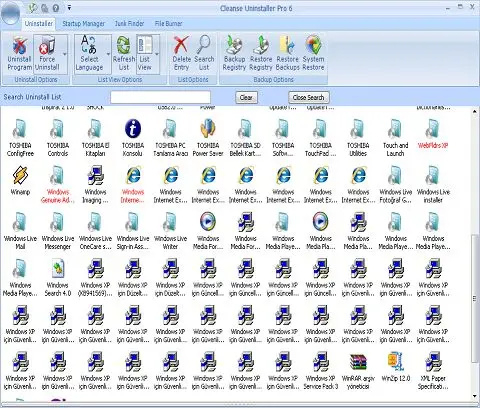Select the TOSHIBA PC Tanılama Aracı entry
This screenshot has width=480, height=408.
pos(170,138)
